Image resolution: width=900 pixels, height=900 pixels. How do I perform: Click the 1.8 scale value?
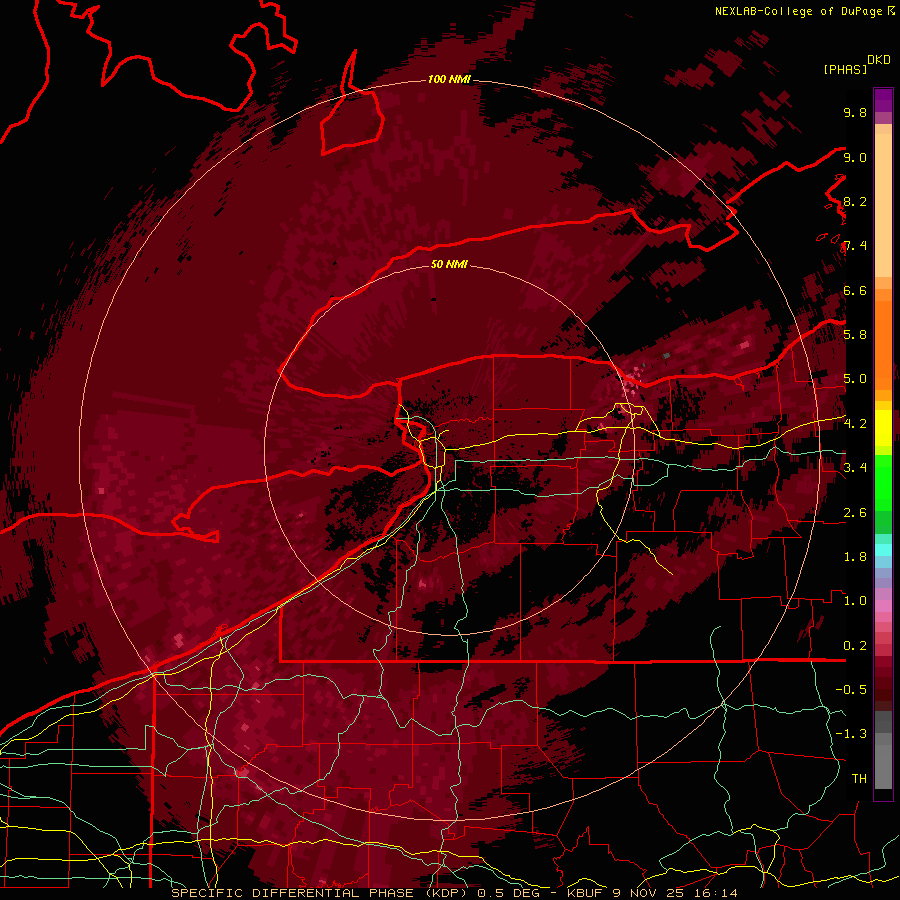pos(855,557)
